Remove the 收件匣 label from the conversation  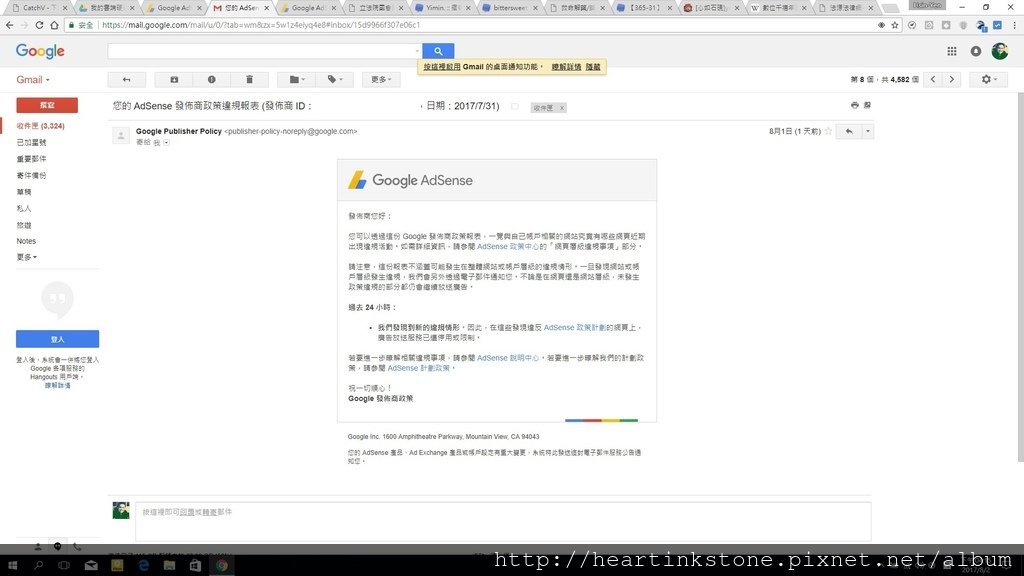562,108
